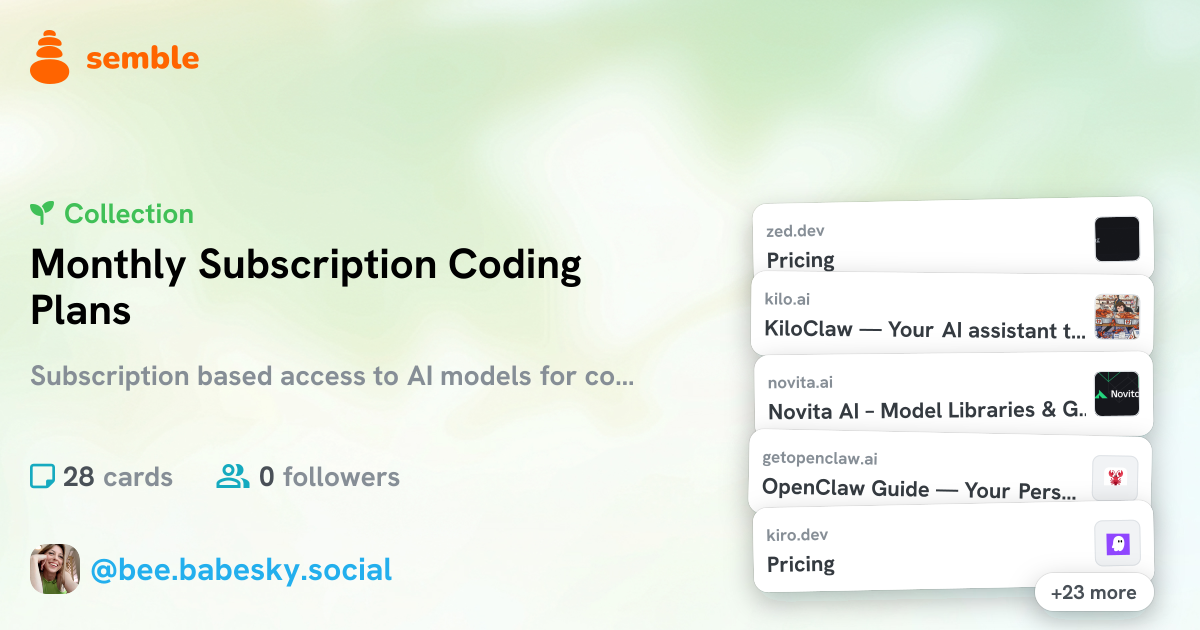
Task: Open the kiro.dev Pricing card
Action: [953, 546]
